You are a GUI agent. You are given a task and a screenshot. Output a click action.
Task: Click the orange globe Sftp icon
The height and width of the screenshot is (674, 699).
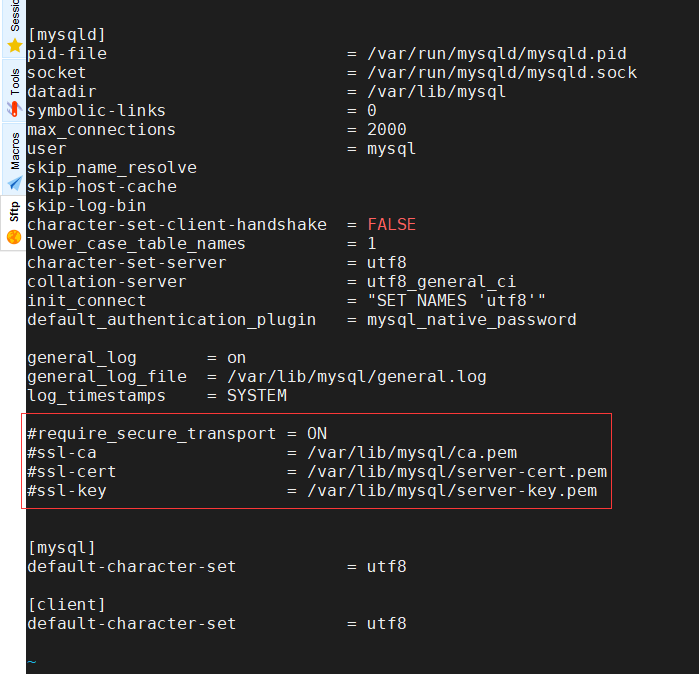click(x=14, y=237)
